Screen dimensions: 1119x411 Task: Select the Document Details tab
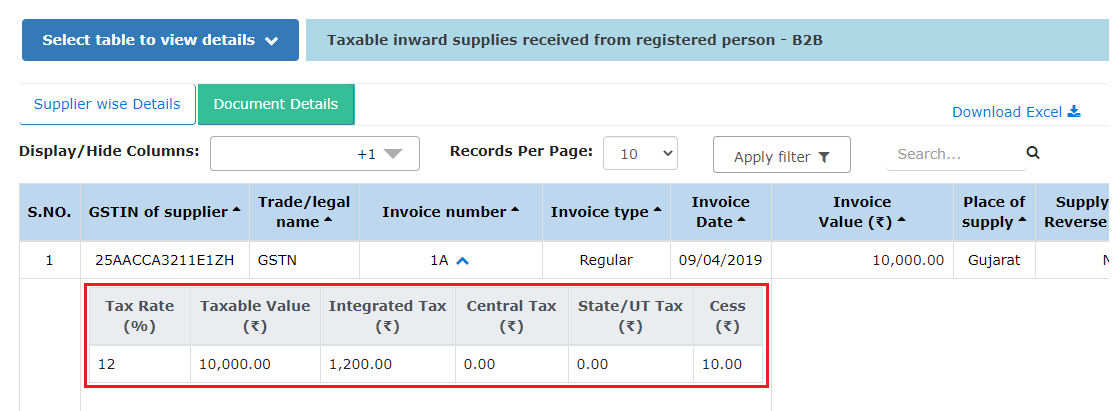tap(276, 104)
